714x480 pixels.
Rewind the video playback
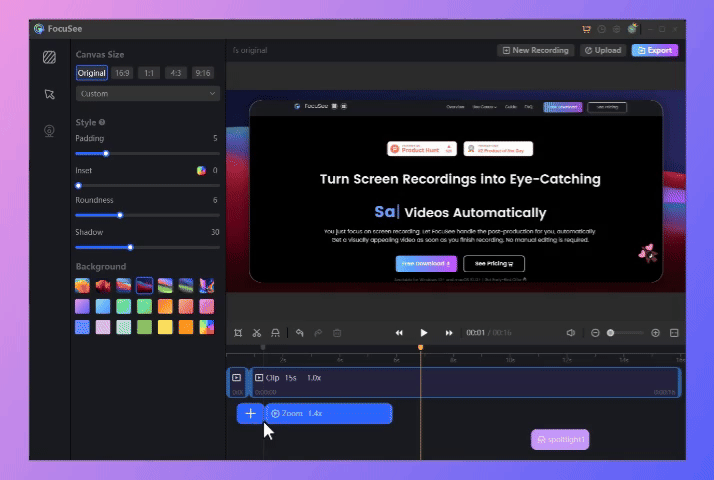[399, 333]
